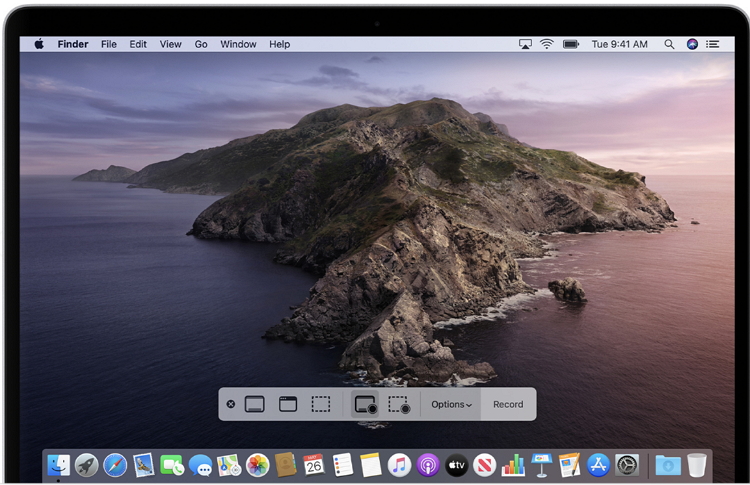Open Calendar showing 26 in Dock
This screenshot has height=485, width=750.
(x=314, y=465)
